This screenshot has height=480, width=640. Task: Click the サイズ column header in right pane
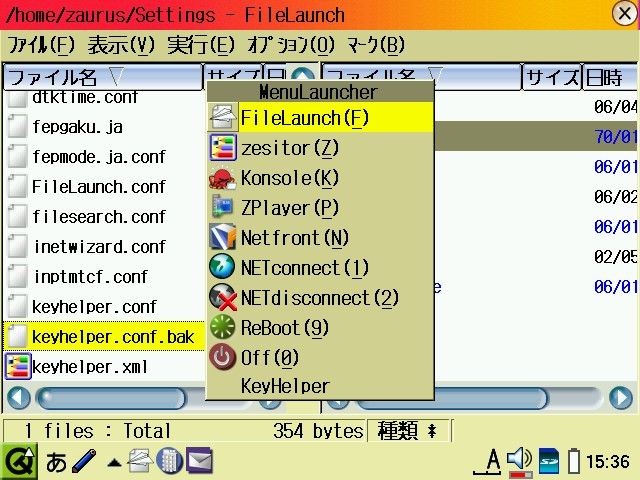552,77
